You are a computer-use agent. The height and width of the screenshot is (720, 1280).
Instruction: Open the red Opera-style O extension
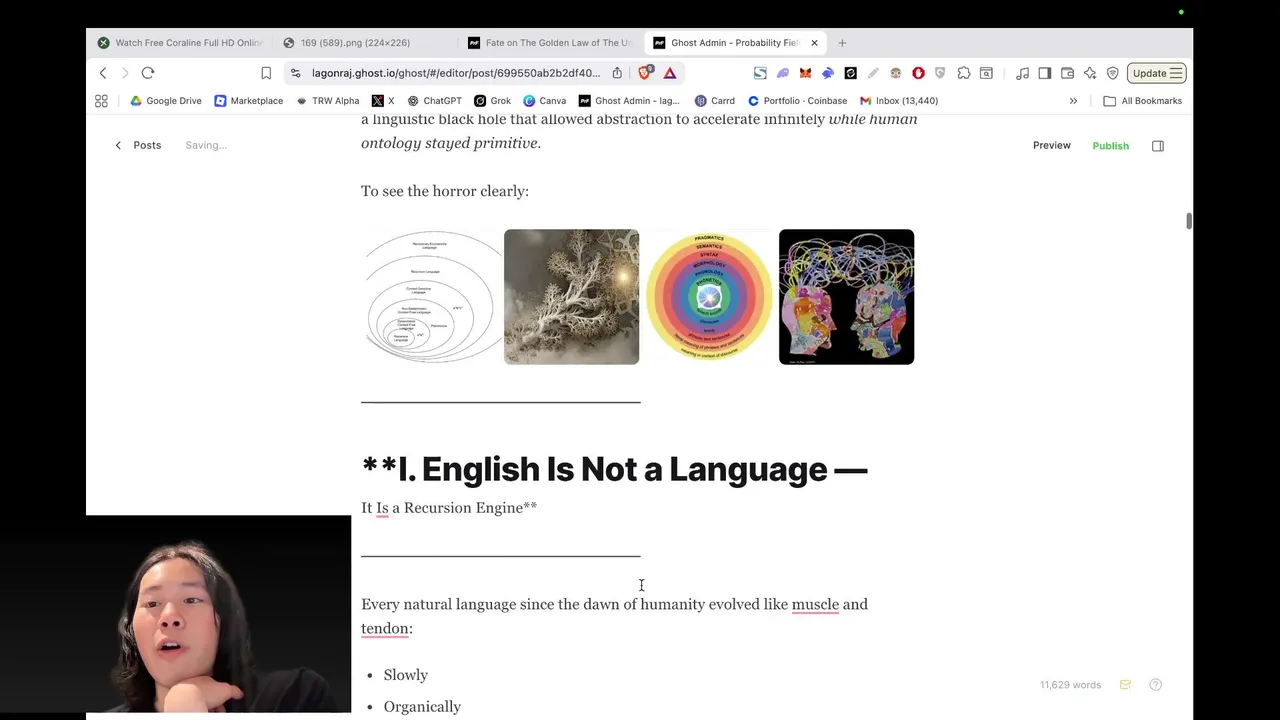click(x=918, y=73)
